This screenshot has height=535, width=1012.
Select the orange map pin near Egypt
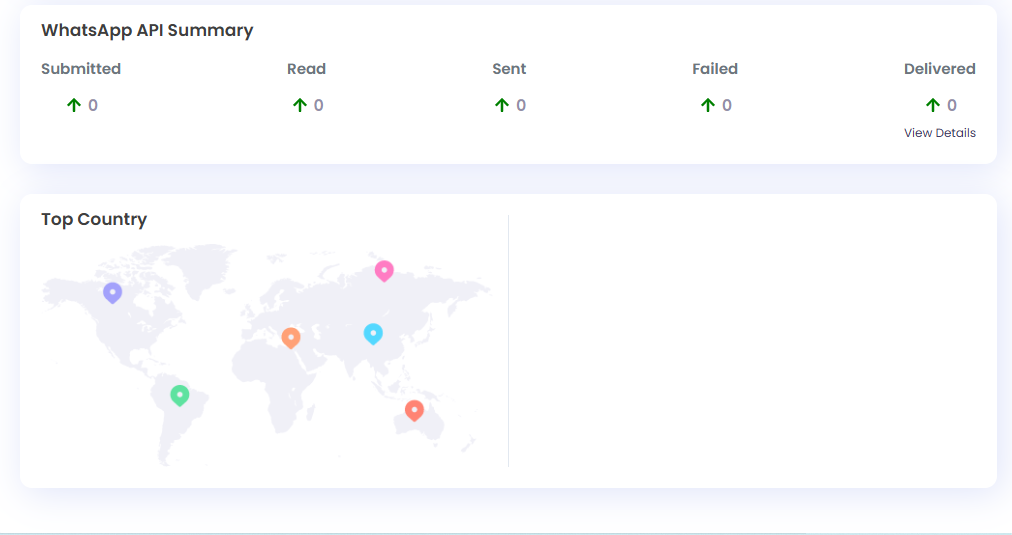pyautogui.click(x=290, y=338)
